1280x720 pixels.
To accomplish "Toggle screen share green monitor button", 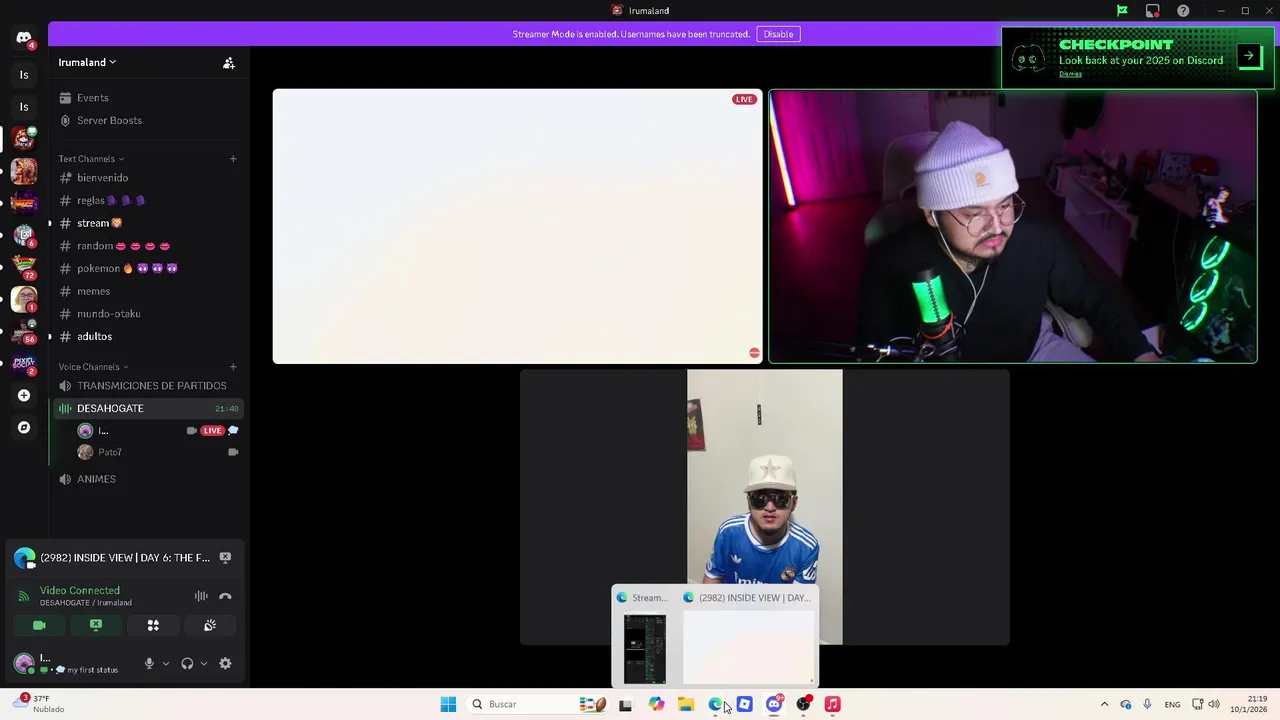I will click(x=96, y=625).
